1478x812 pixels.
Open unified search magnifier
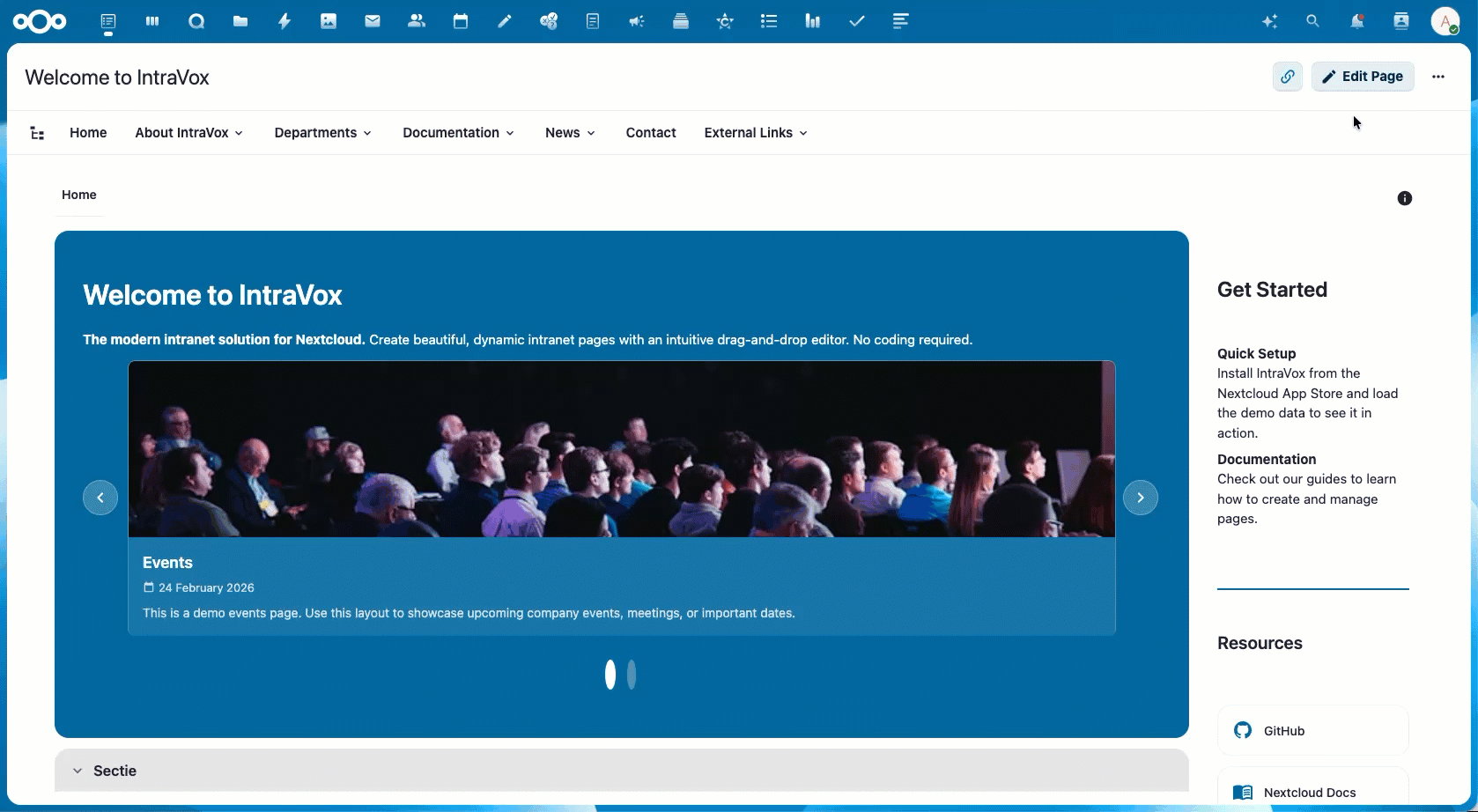(x=1313, y=21)
